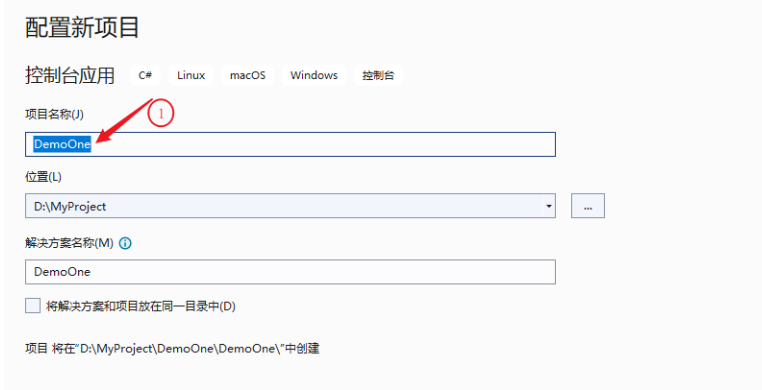The image size is (762, 390).
Task: Click the solution name input field
Action: click(290, 272)
